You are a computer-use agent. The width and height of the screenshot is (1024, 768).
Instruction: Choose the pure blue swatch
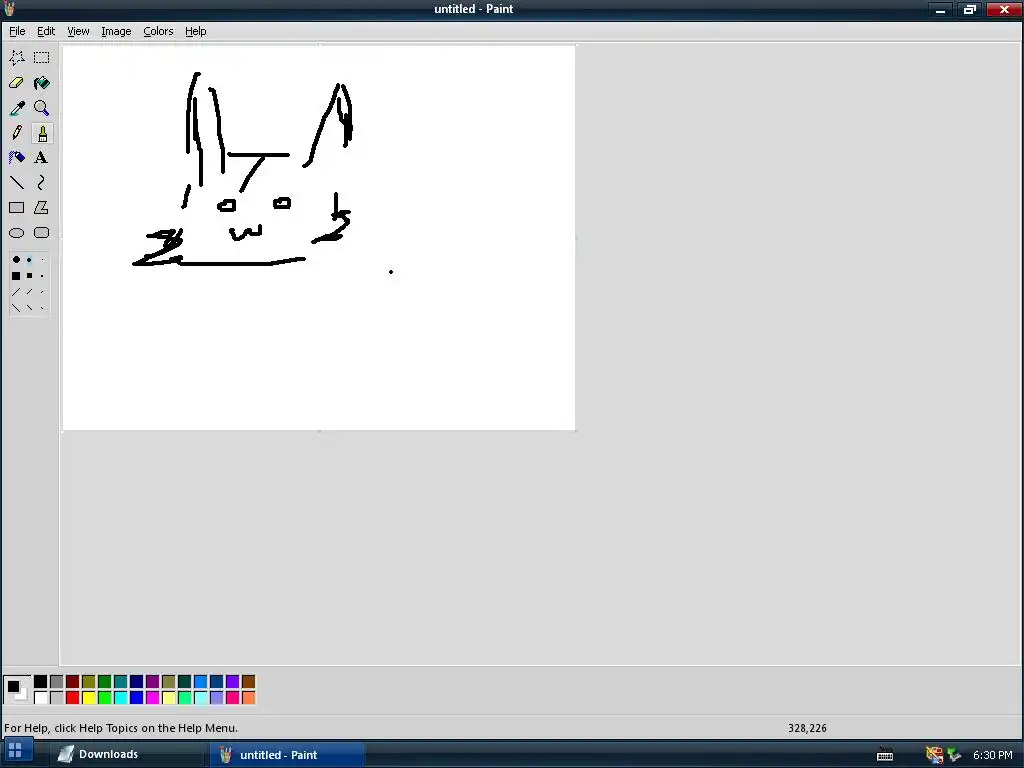click(136, 697)
